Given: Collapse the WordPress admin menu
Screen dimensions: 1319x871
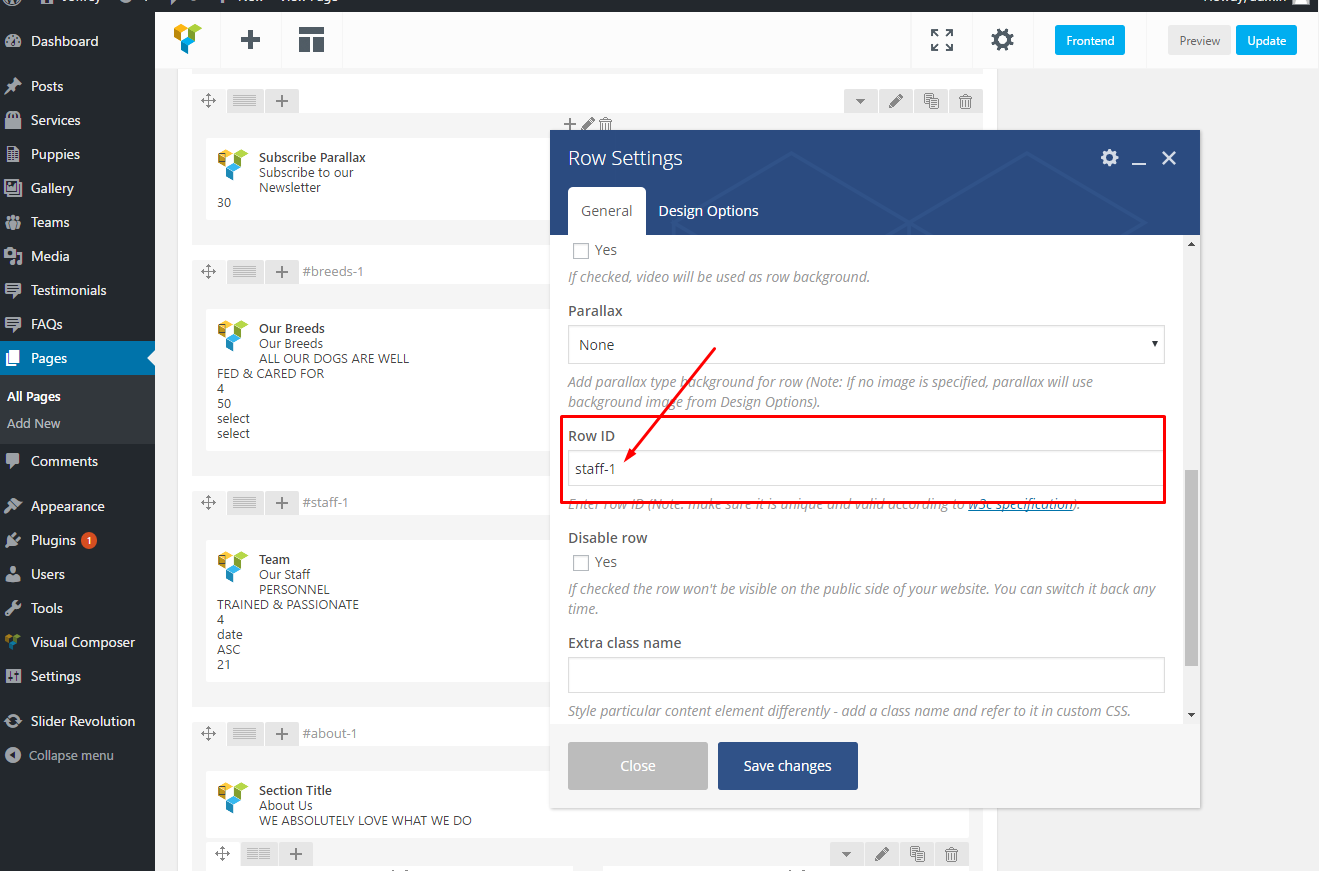Looking at the screenshot, I should click(x=70, y=756).
